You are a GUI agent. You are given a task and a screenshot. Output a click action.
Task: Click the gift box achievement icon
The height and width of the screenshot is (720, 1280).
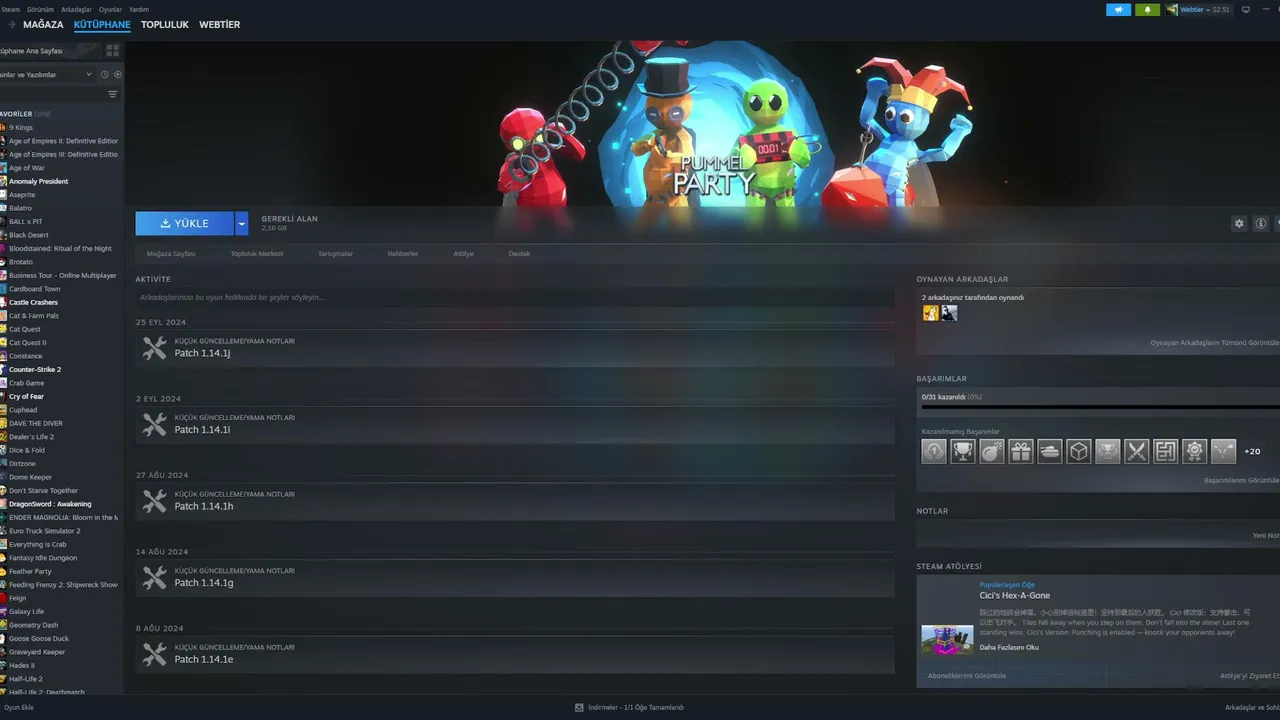coord(1020,452)
